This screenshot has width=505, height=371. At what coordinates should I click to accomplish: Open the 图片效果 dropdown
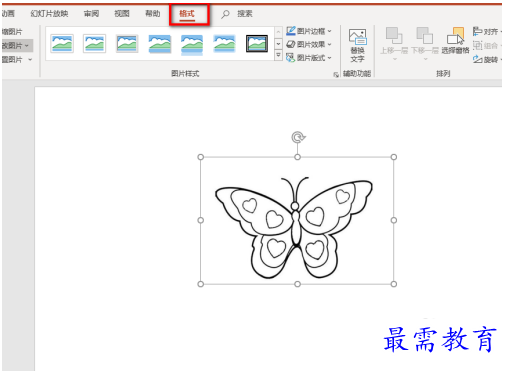309,44
